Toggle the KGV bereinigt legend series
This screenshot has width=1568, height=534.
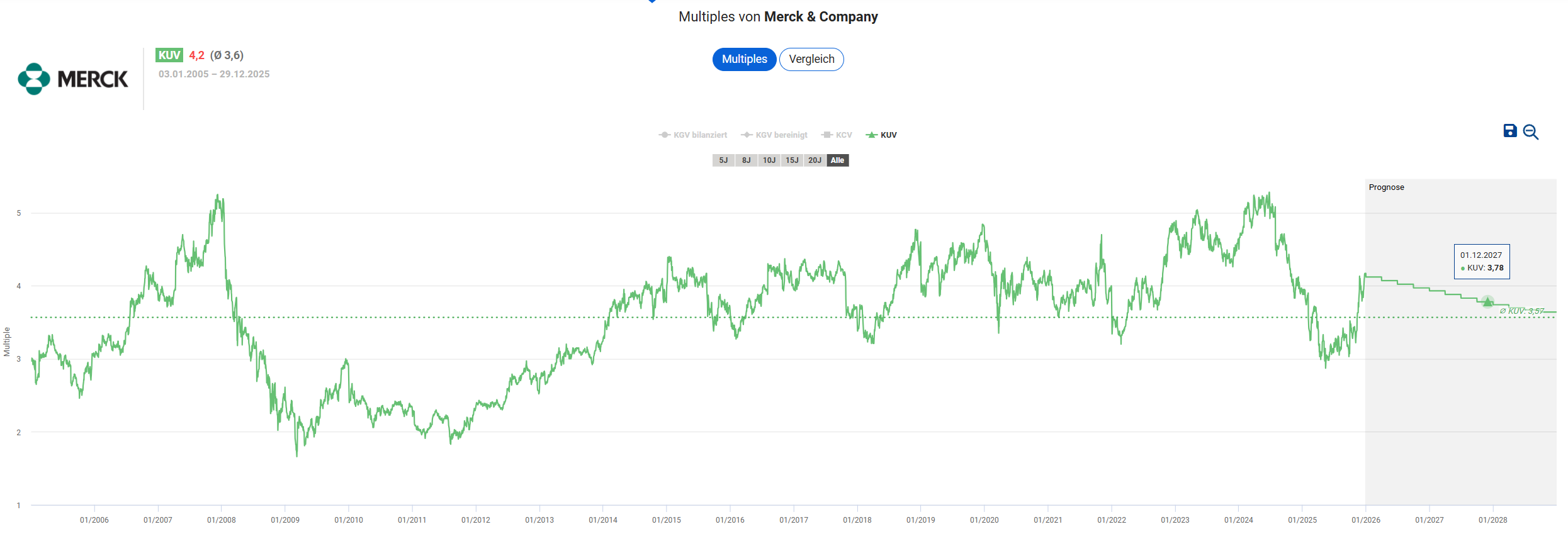pyautogui.click(x=775, y=135)
